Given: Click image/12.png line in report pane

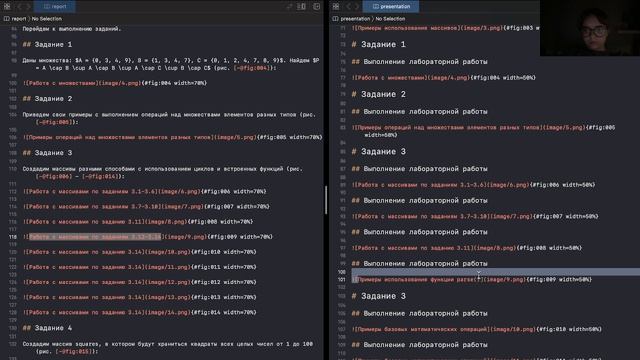Looking at the screenshot, I should [140, 282].
